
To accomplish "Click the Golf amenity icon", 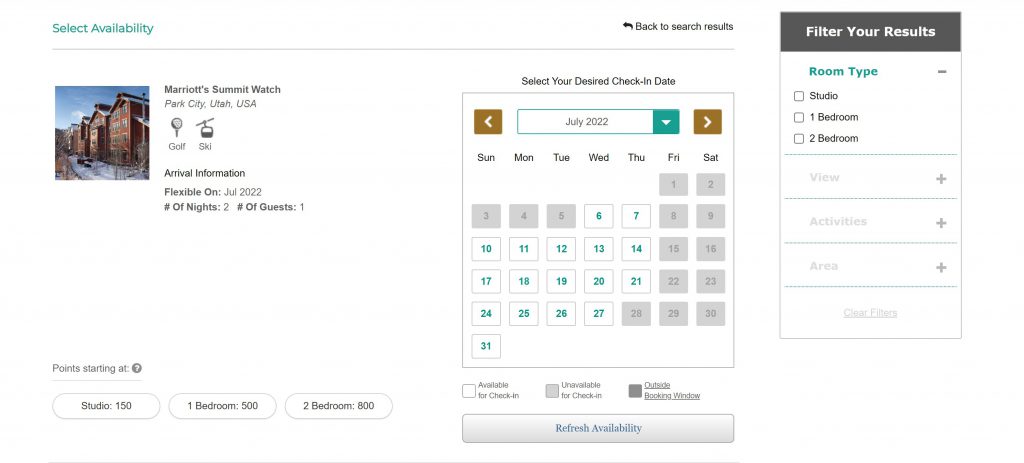I will point(177,128).
